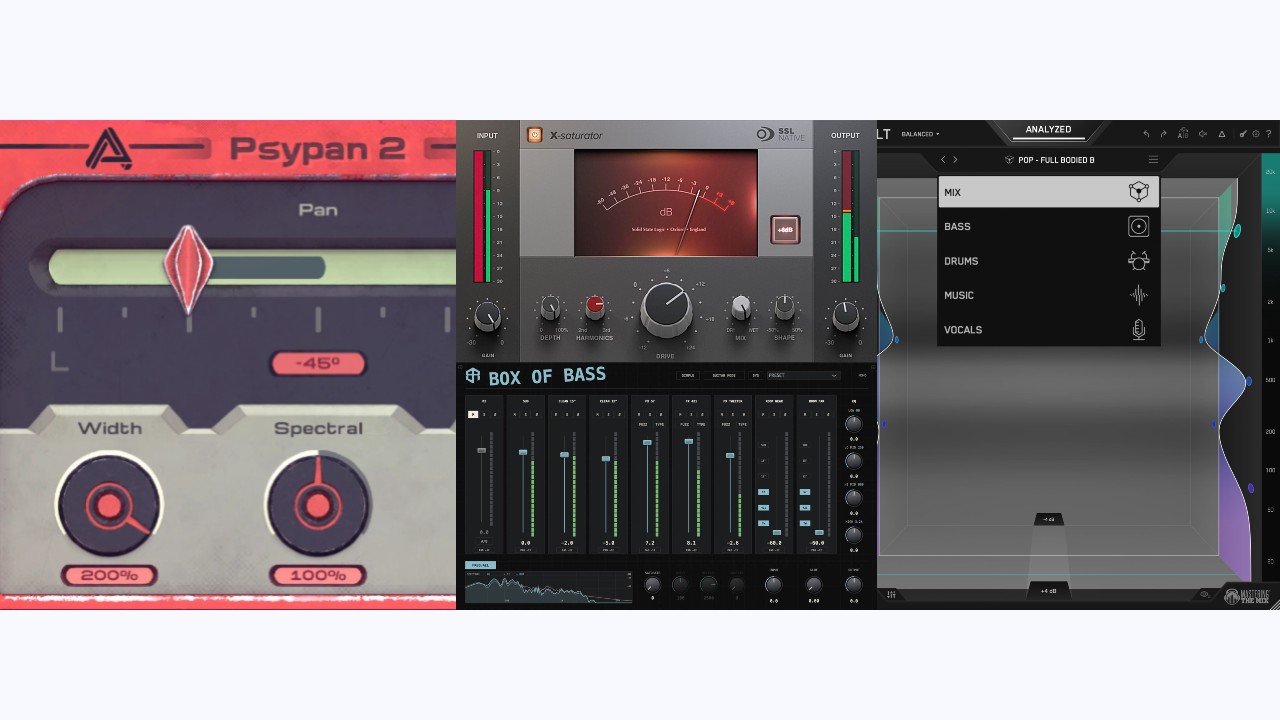Click the DI channel fader handle
1280x720 pixels.
[481, 450]
